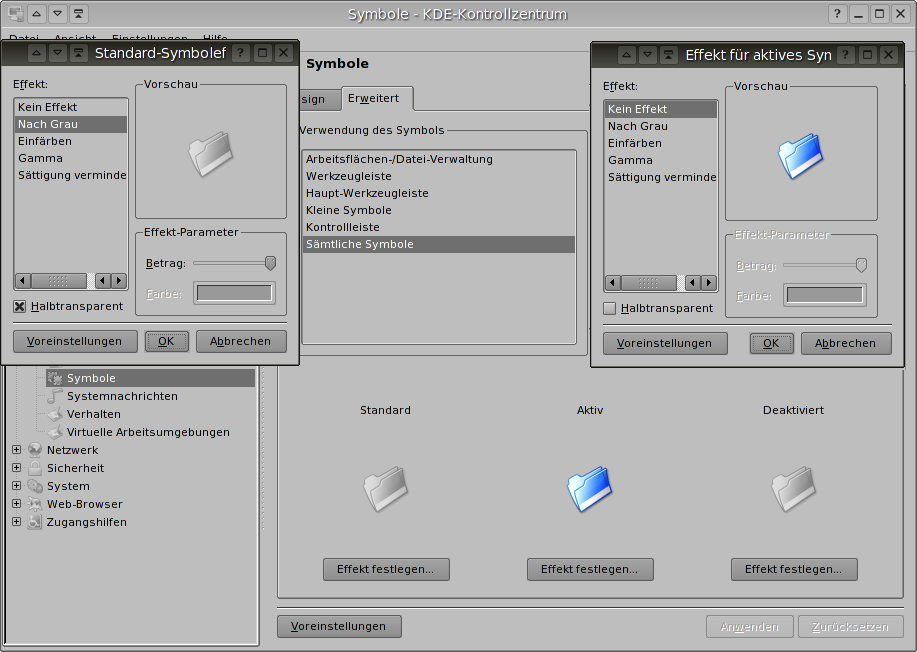
Task: Select Gamma in Standard-Symboleffekt list
Action: tap(70, 158)
